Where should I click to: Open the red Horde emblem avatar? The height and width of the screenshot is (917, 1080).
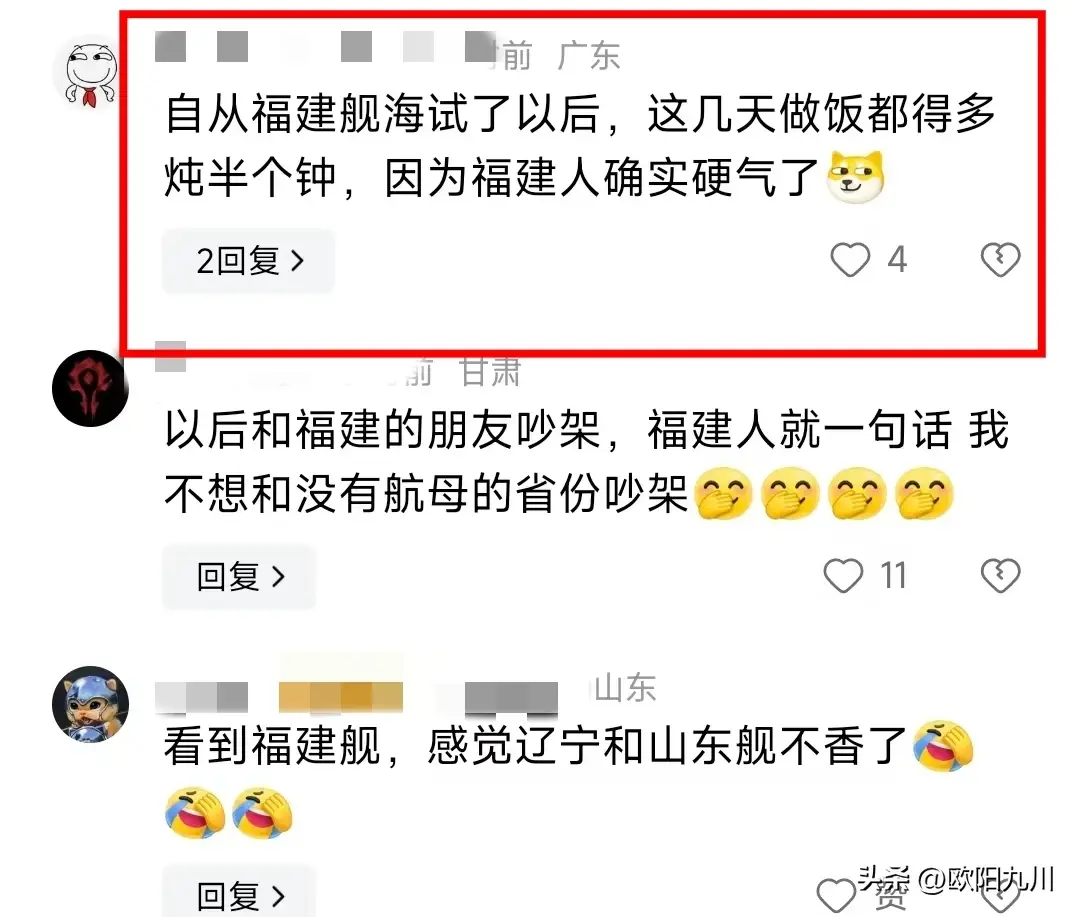(90, 387)
